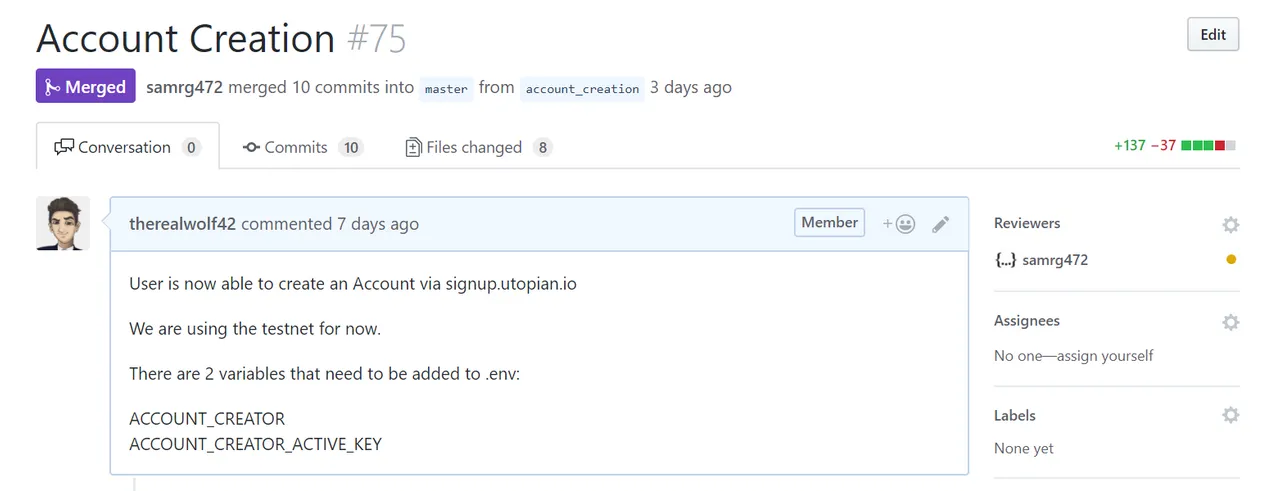Click the account_creation branch label
Screen dimensions: 1280x491
tap(582, 88)
